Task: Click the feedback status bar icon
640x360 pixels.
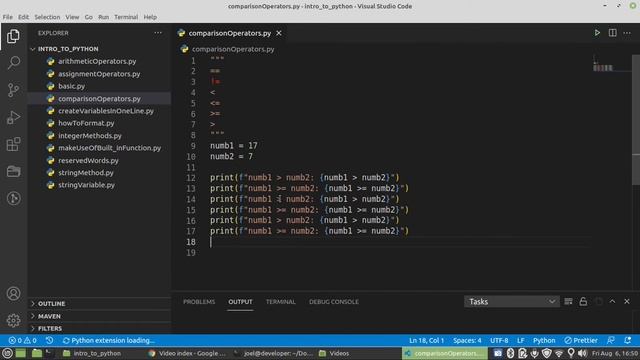Action: click(611, 340)
